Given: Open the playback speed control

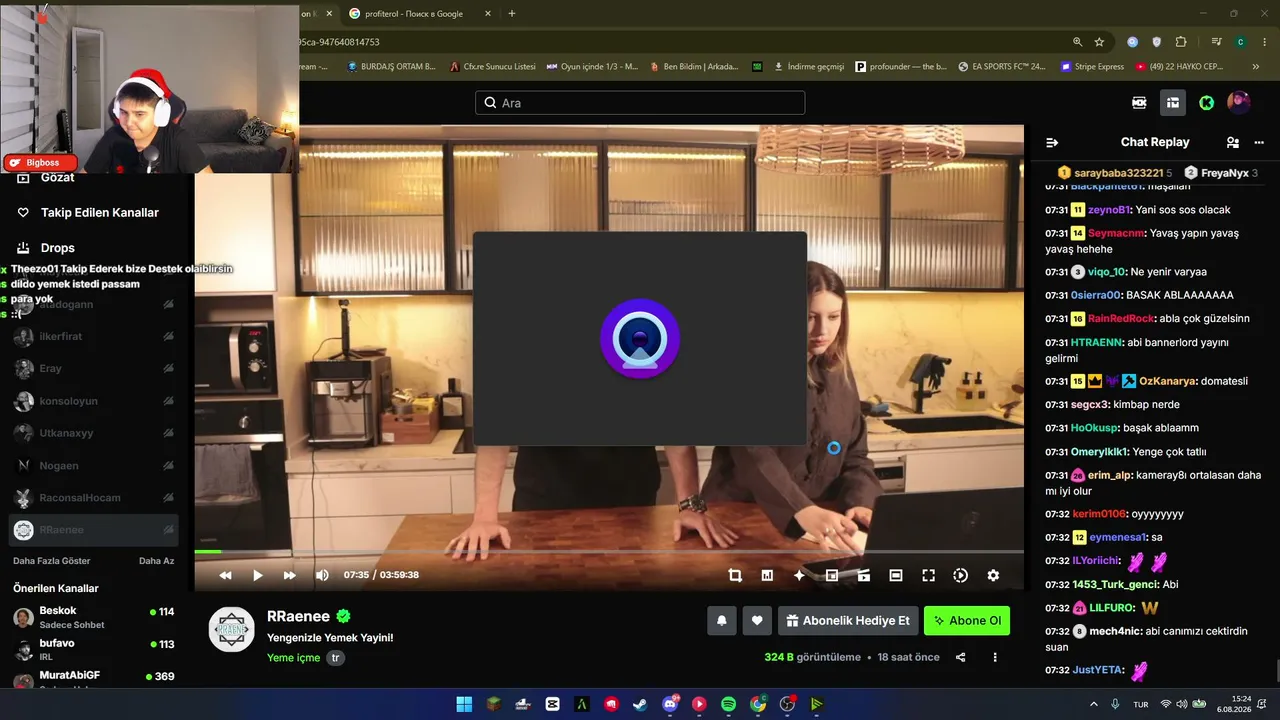Looking at the screenshot, I should coord(960,575).
